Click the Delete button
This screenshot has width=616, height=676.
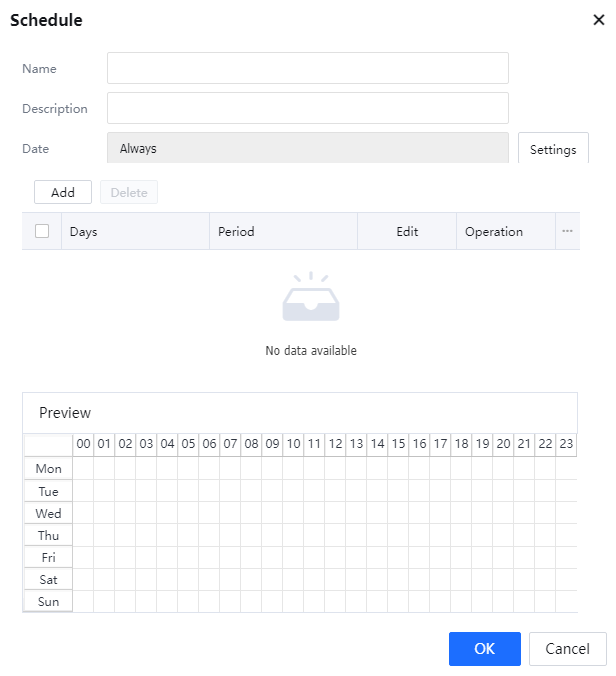pos(129,192)
